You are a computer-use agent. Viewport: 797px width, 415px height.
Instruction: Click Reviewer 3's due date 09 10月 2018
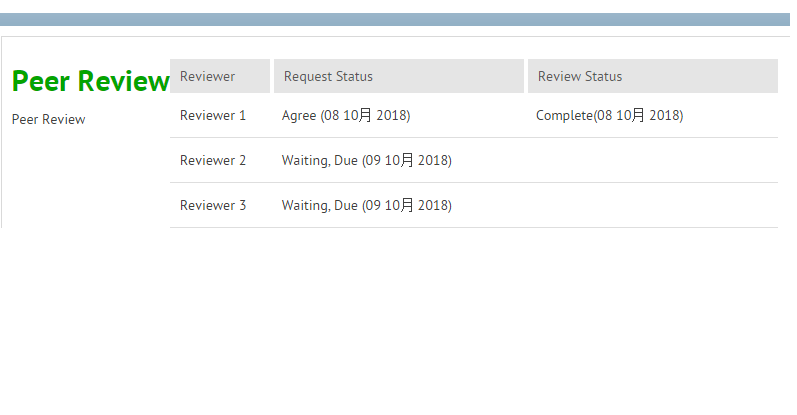coord(407,205)
